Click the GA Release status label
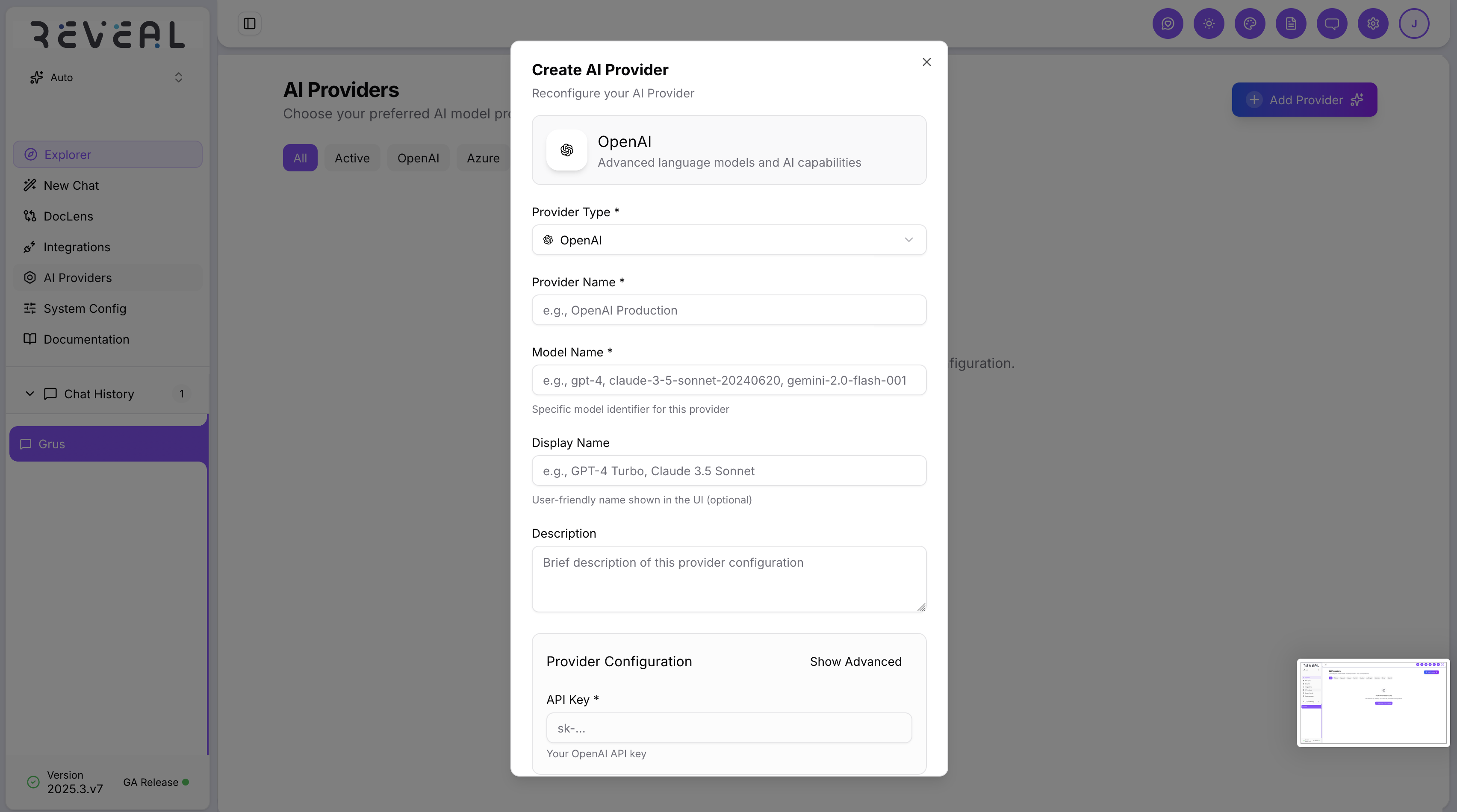The image size is (1457, 812). [150, 782]
